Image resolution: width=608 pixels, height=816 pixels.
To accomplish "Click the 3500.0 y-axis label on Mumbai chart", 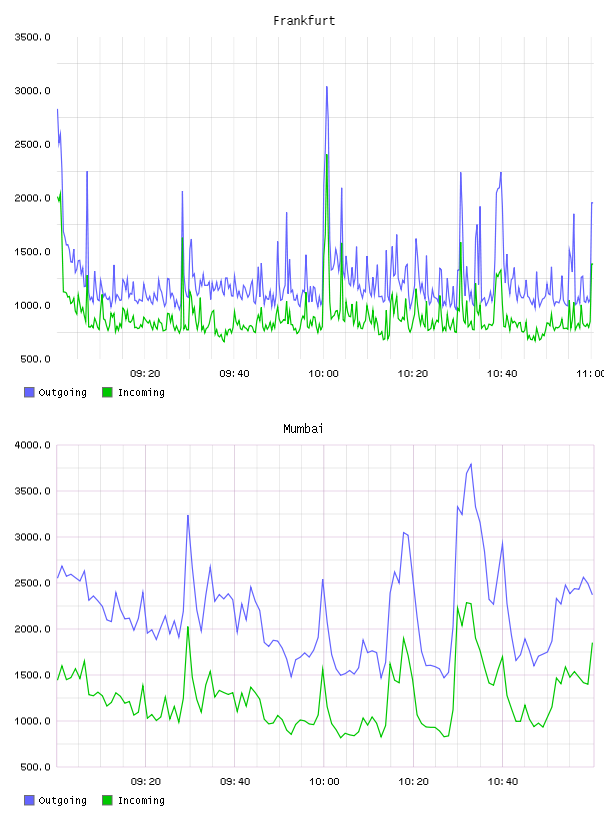I will [32, 491].
